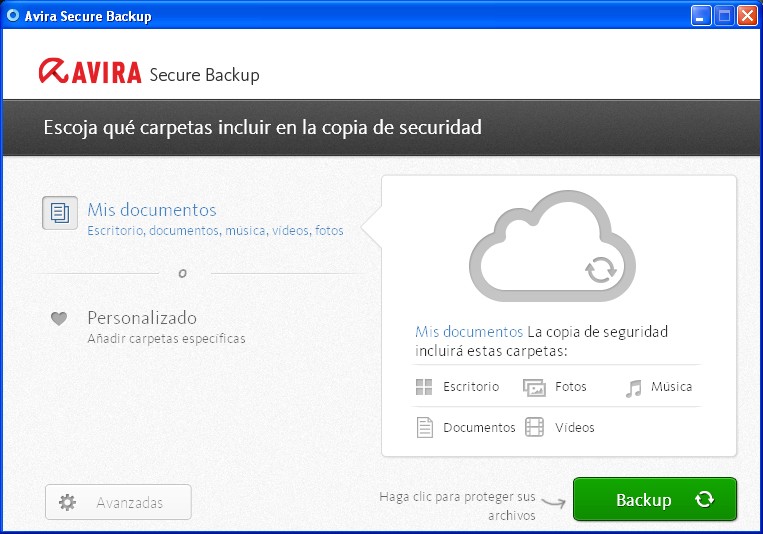Select the Mis documentos option title

(152, 210)
